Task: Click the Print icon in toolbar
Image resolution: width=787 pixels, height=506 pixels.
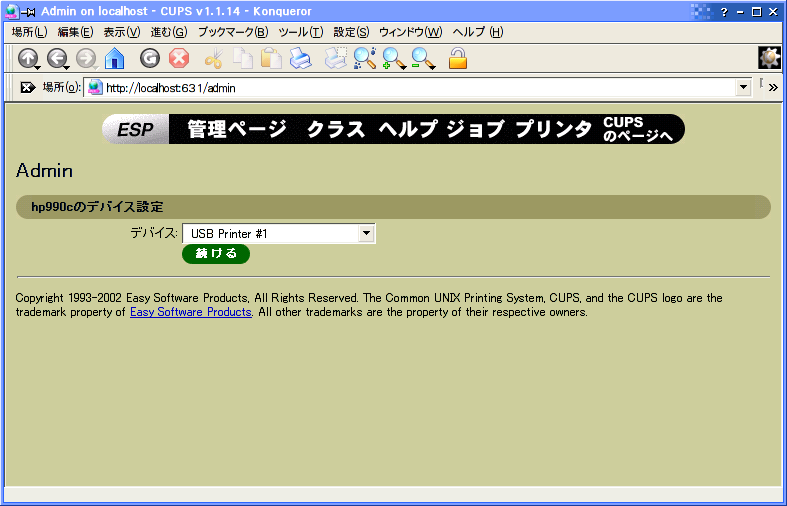Action: coord(300,59)
